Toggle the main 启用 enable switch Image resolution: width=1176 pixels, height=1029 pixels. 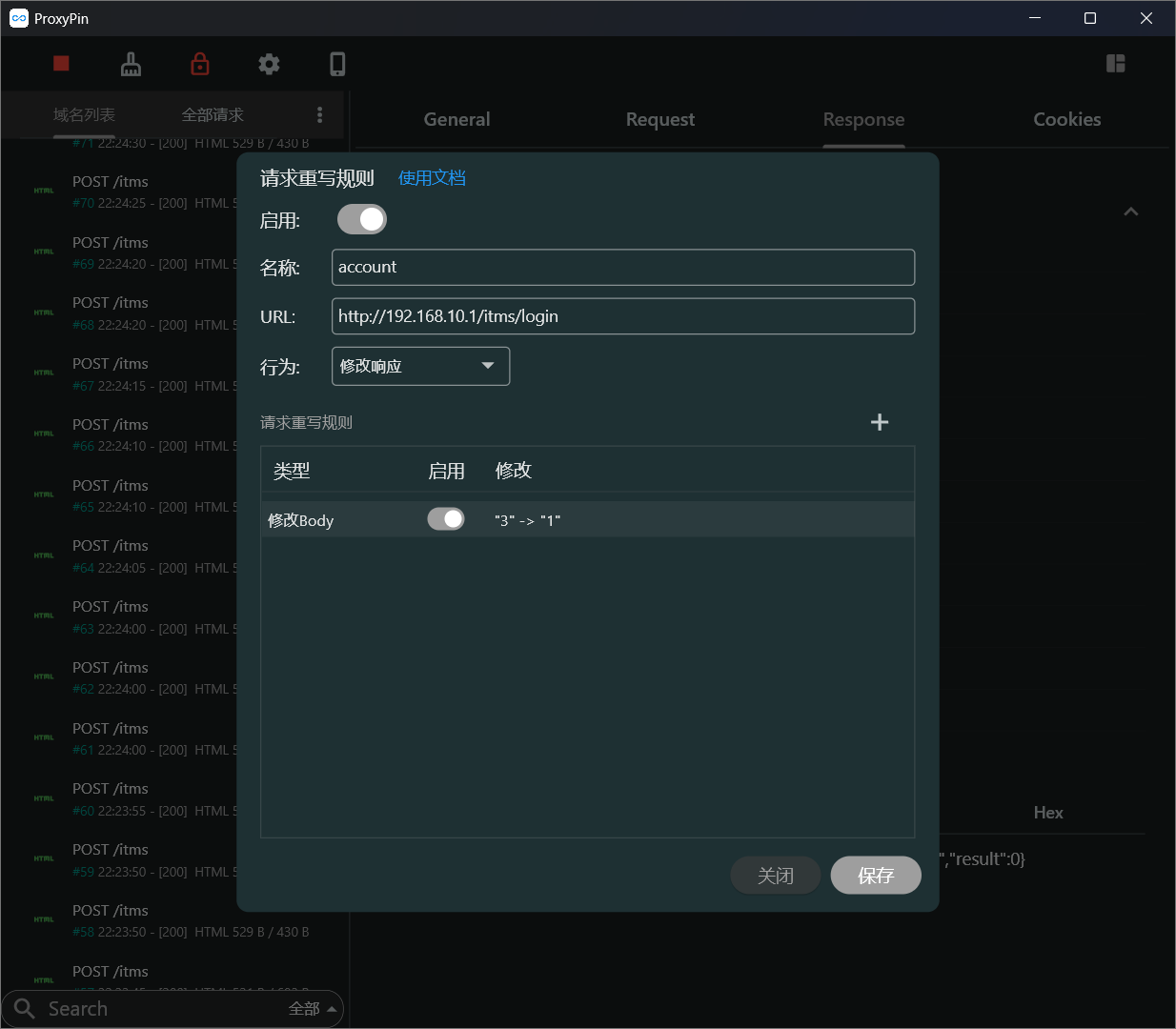click(362, 220)
